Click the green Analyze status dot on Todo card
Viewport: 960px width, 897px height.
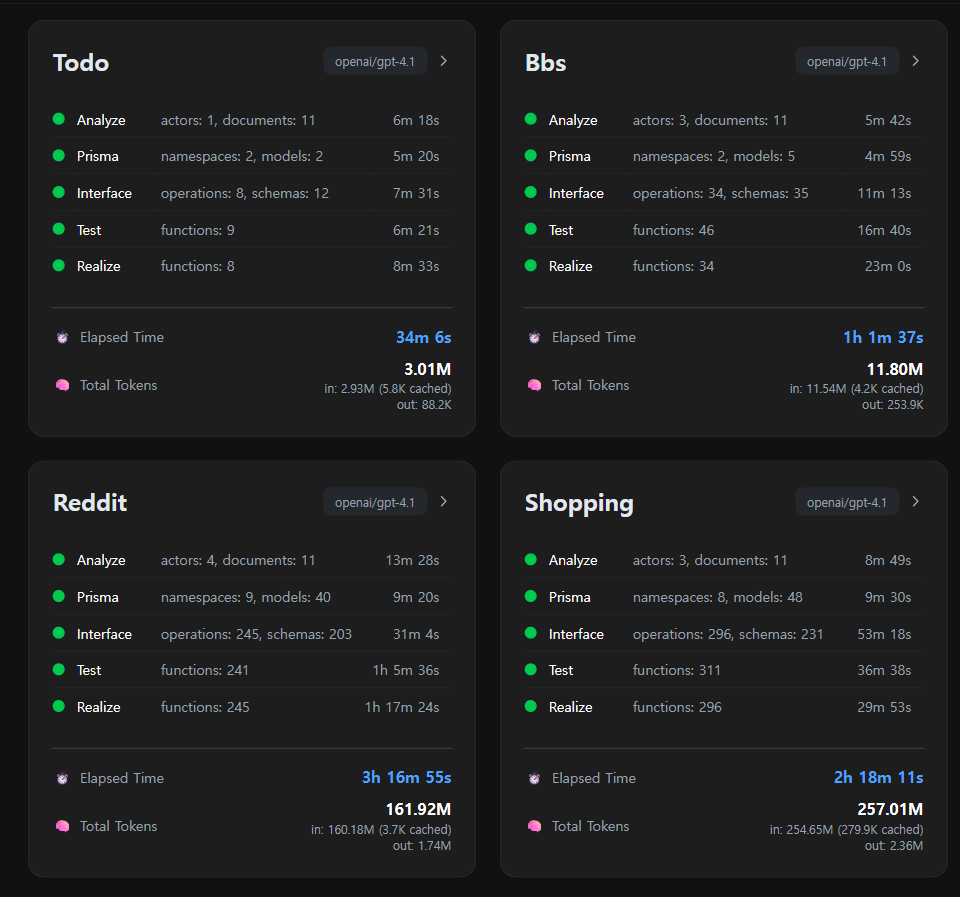(61, 119)
